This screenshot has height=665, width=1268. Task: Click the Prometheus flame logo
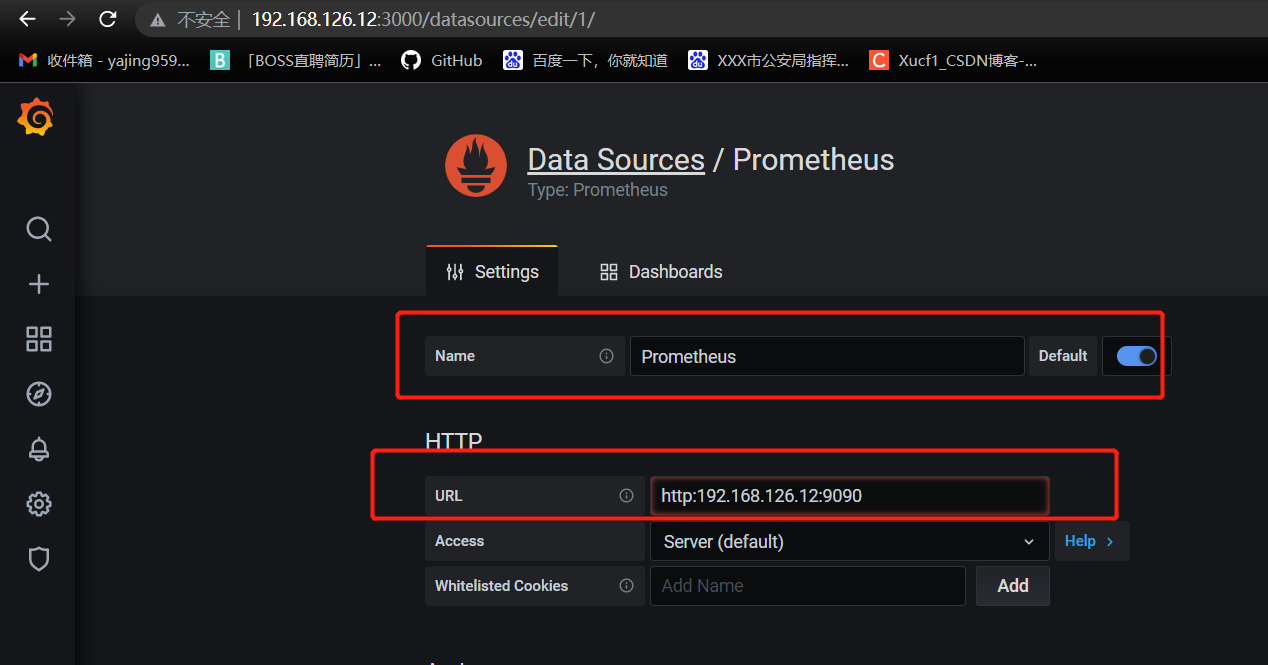click(476, 166)
